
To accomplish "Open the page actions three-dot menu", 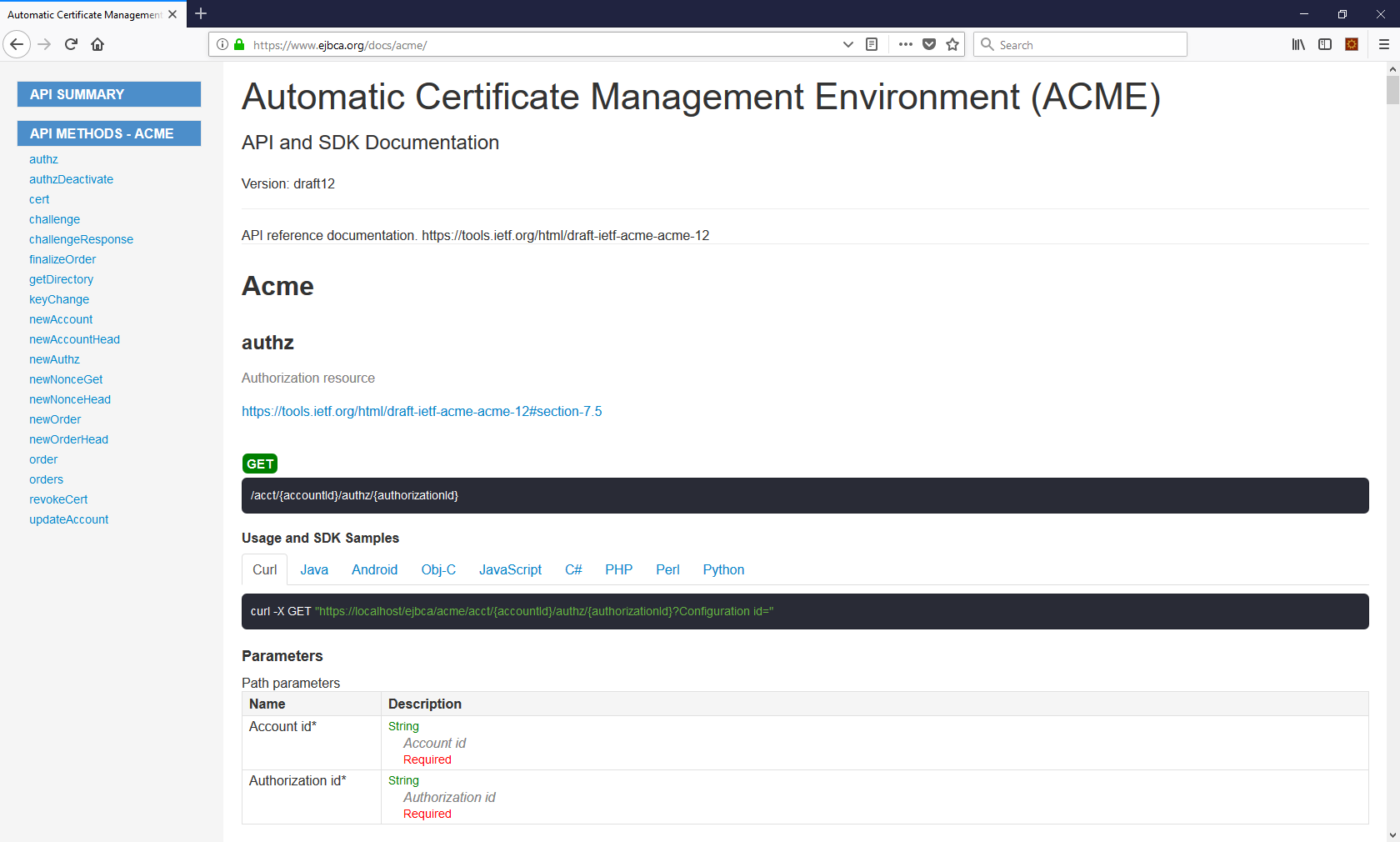I will coord(906,44).
